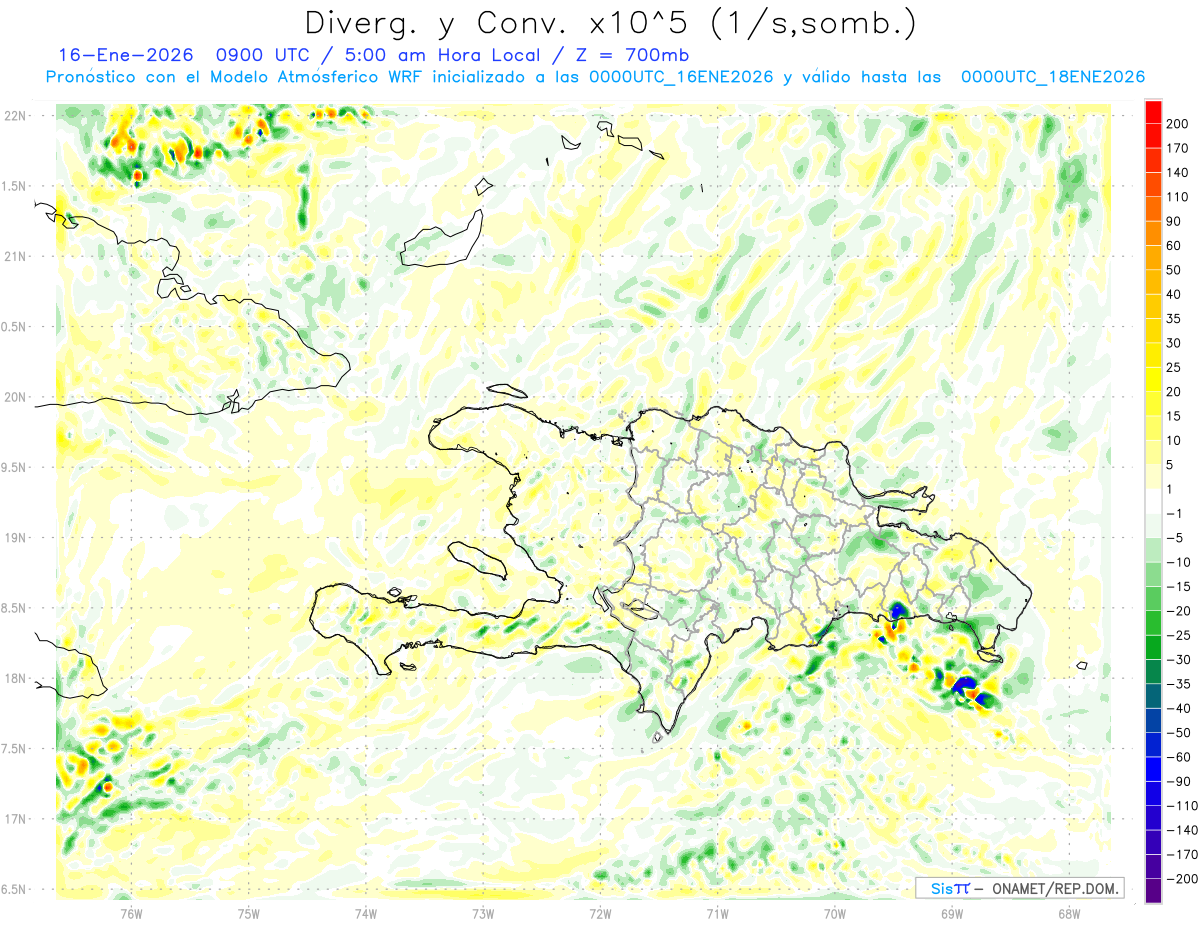Click the "72W" longitude label
Screen dimensions: 1200x927
600,913
